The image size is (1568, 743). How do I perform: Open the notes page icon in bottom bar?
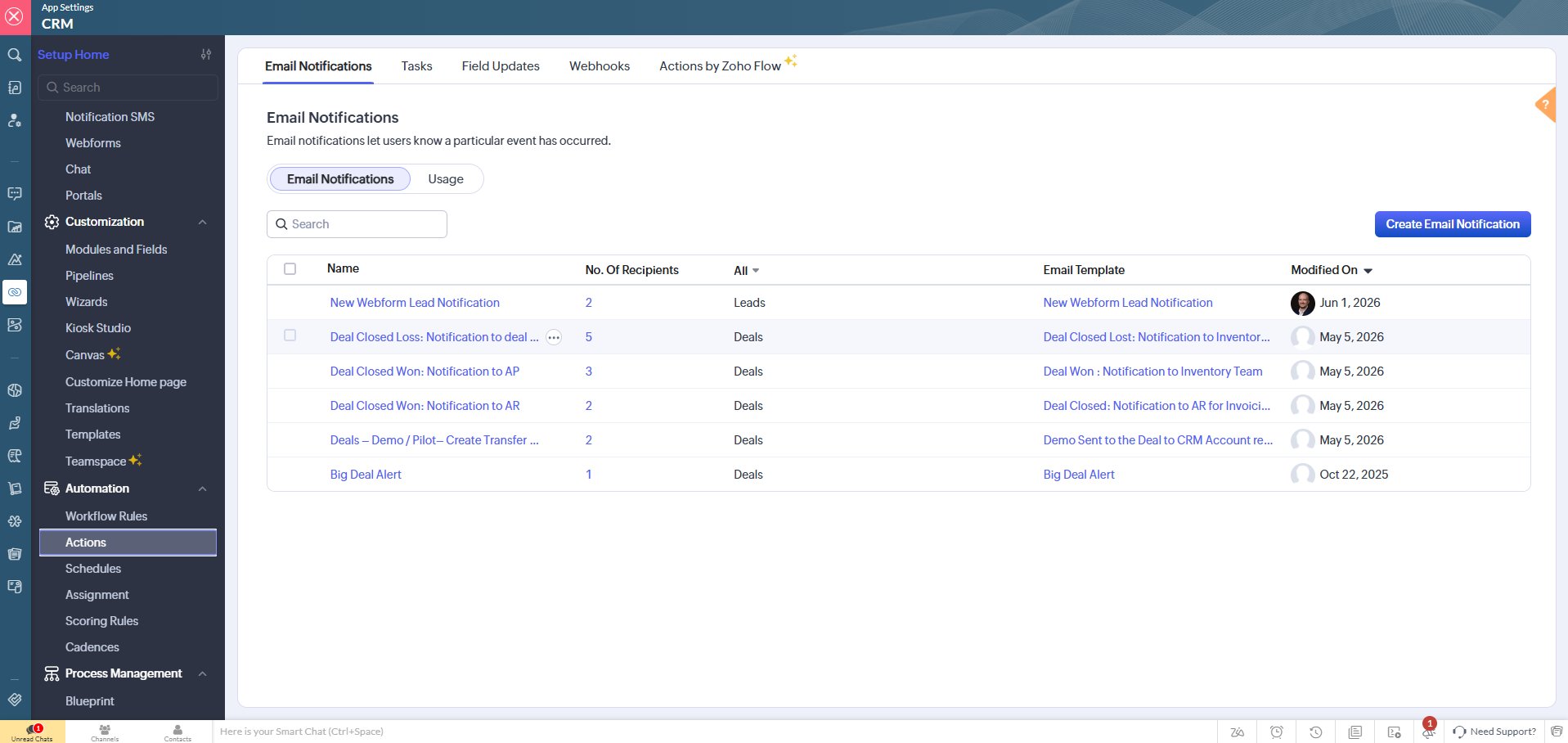[1355, 732]
